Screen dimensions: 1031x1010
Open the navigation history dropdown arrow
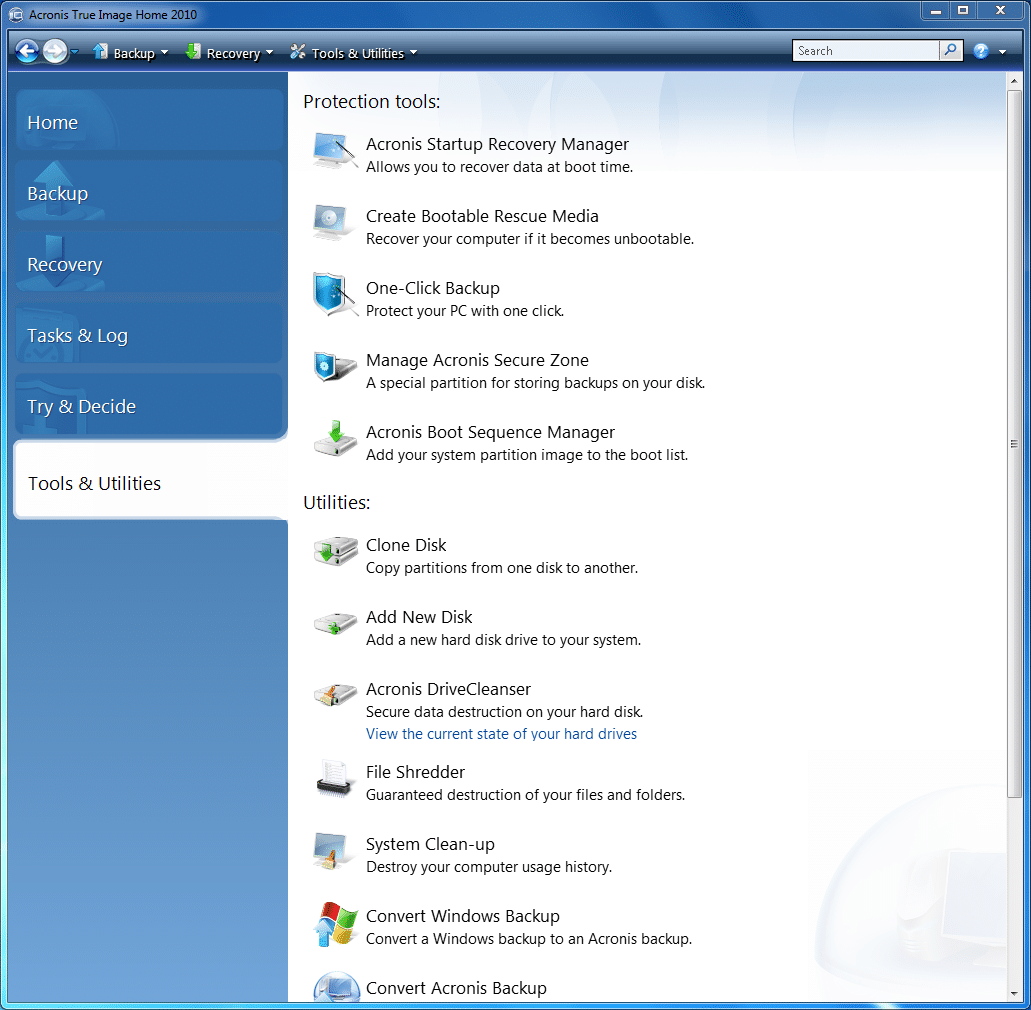tap(74, 52)
